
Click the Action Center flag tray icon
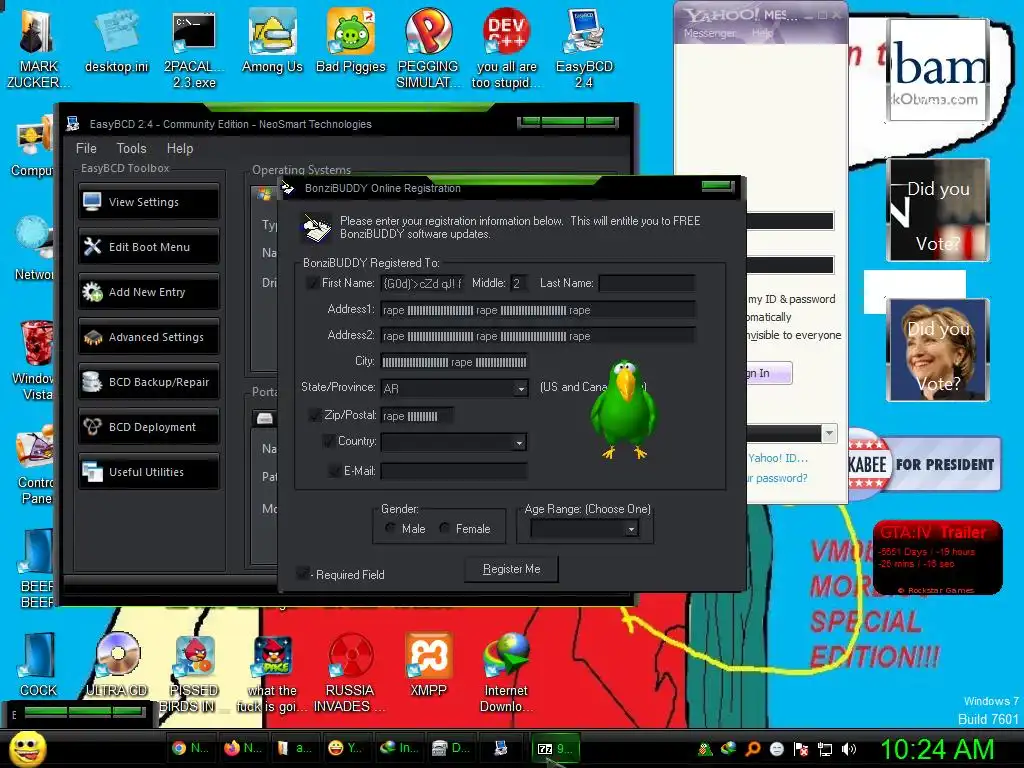click(x=801, y=749)
